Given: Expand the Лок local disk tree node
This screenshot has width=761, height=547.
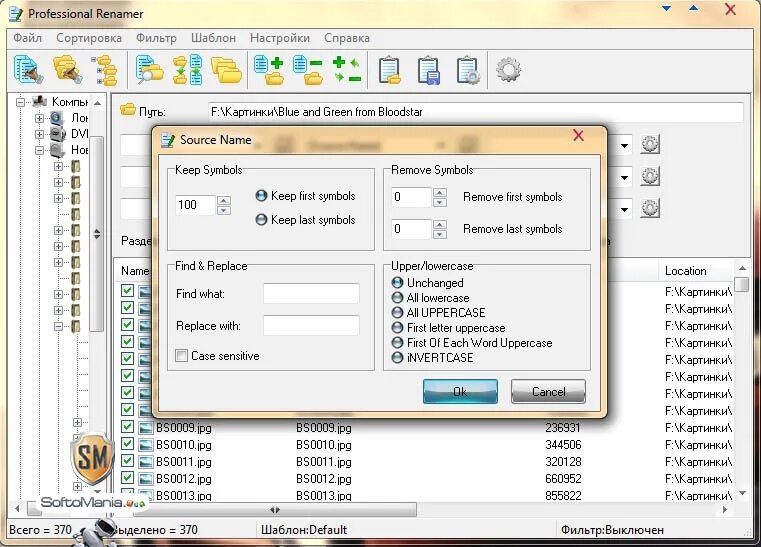Looking at the screenshot, I should tap(39, 118).
